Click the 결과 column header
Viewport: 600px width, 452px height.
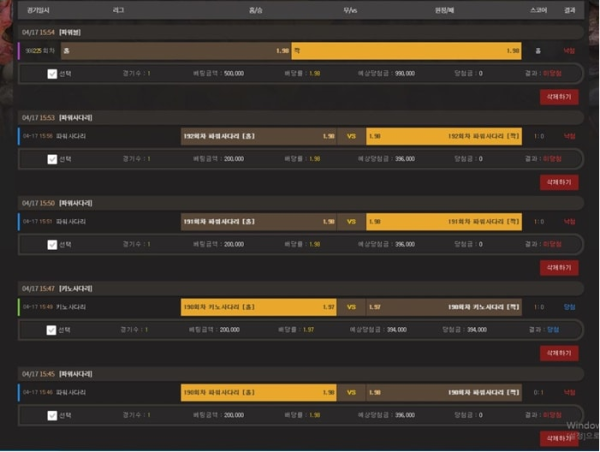click(569, 9)
